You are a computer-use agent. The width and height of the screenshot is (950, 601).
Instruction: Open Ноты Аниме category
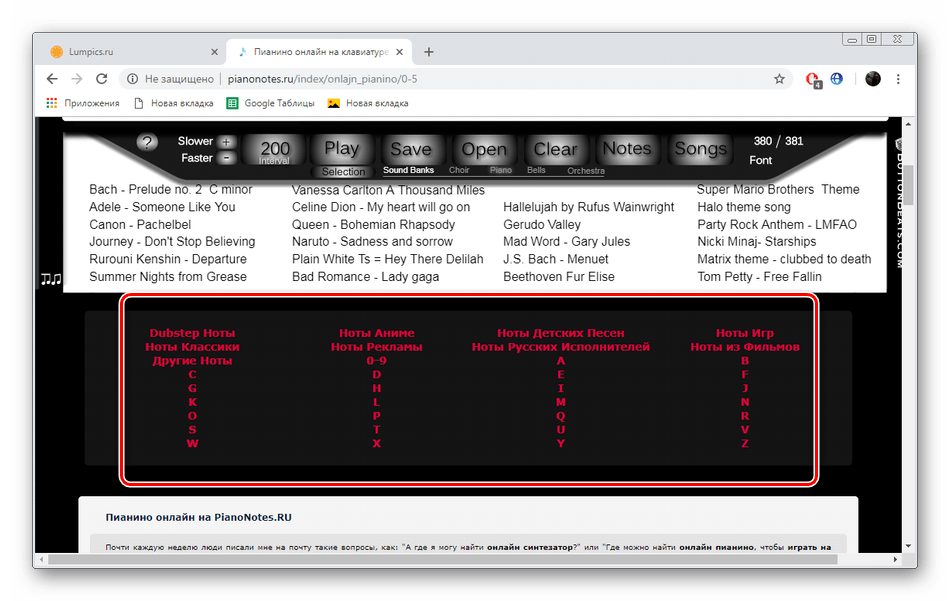click(x=376, y=333)
